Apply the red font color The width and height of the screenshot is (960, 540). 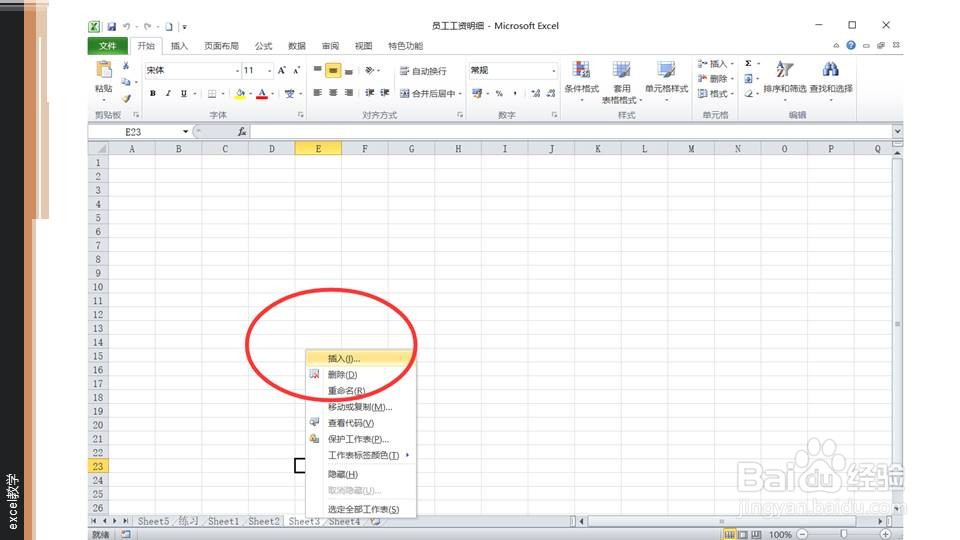click(x=262, y=93)
